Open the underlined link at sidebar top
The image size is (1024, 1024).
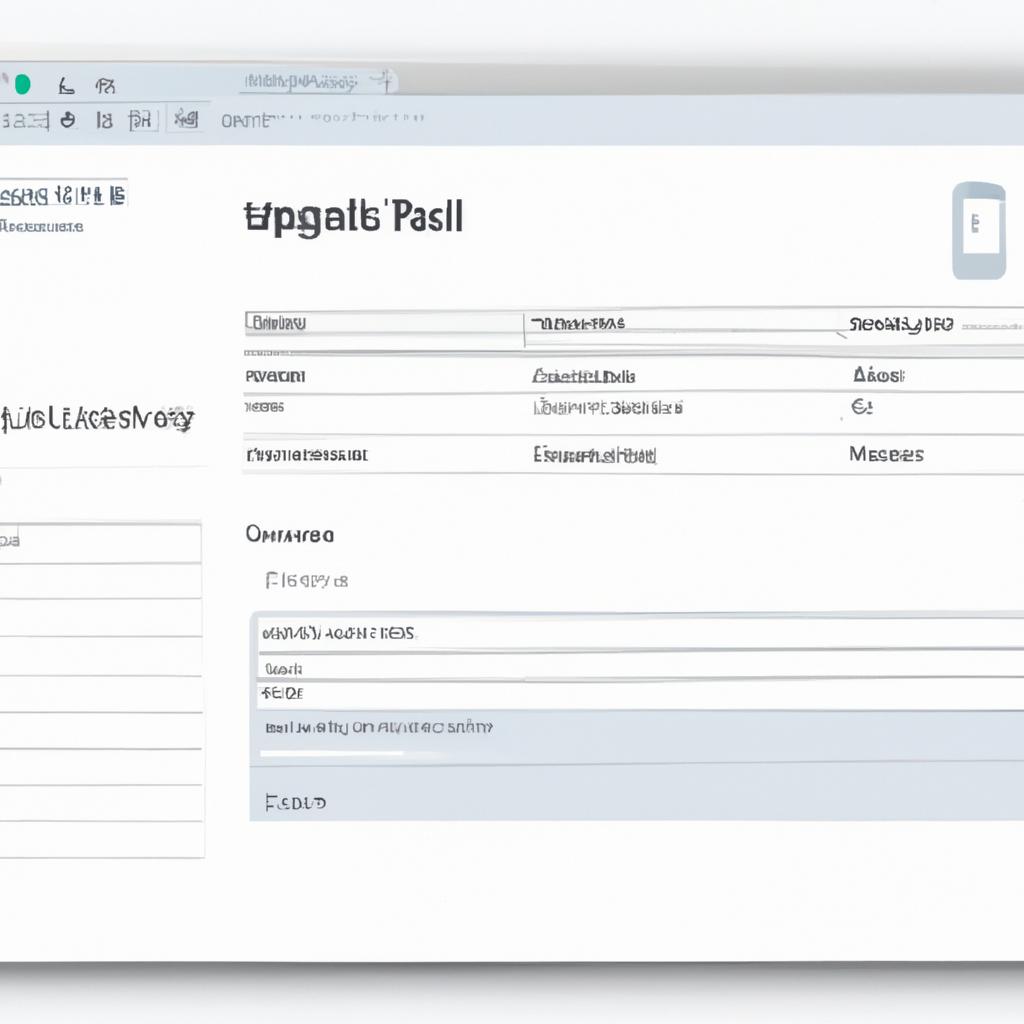pyautogui.click(x=63, y=195)
